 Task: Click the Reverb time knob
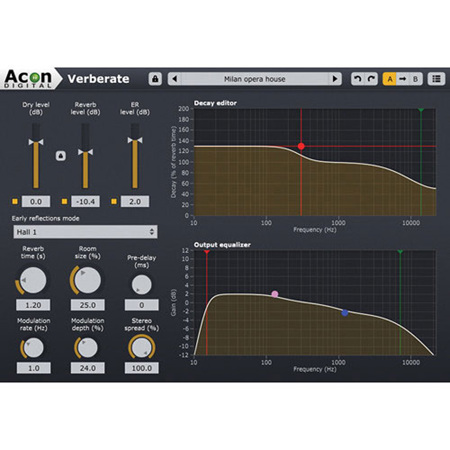click(33, 280)
